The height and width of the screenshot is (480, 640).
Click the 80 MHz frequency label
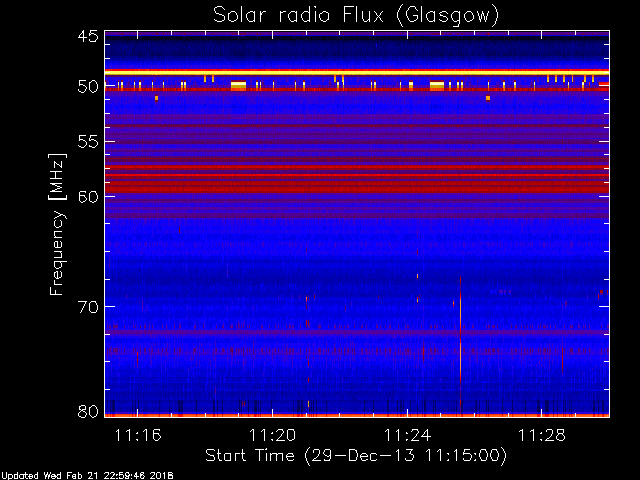(88, 411)
